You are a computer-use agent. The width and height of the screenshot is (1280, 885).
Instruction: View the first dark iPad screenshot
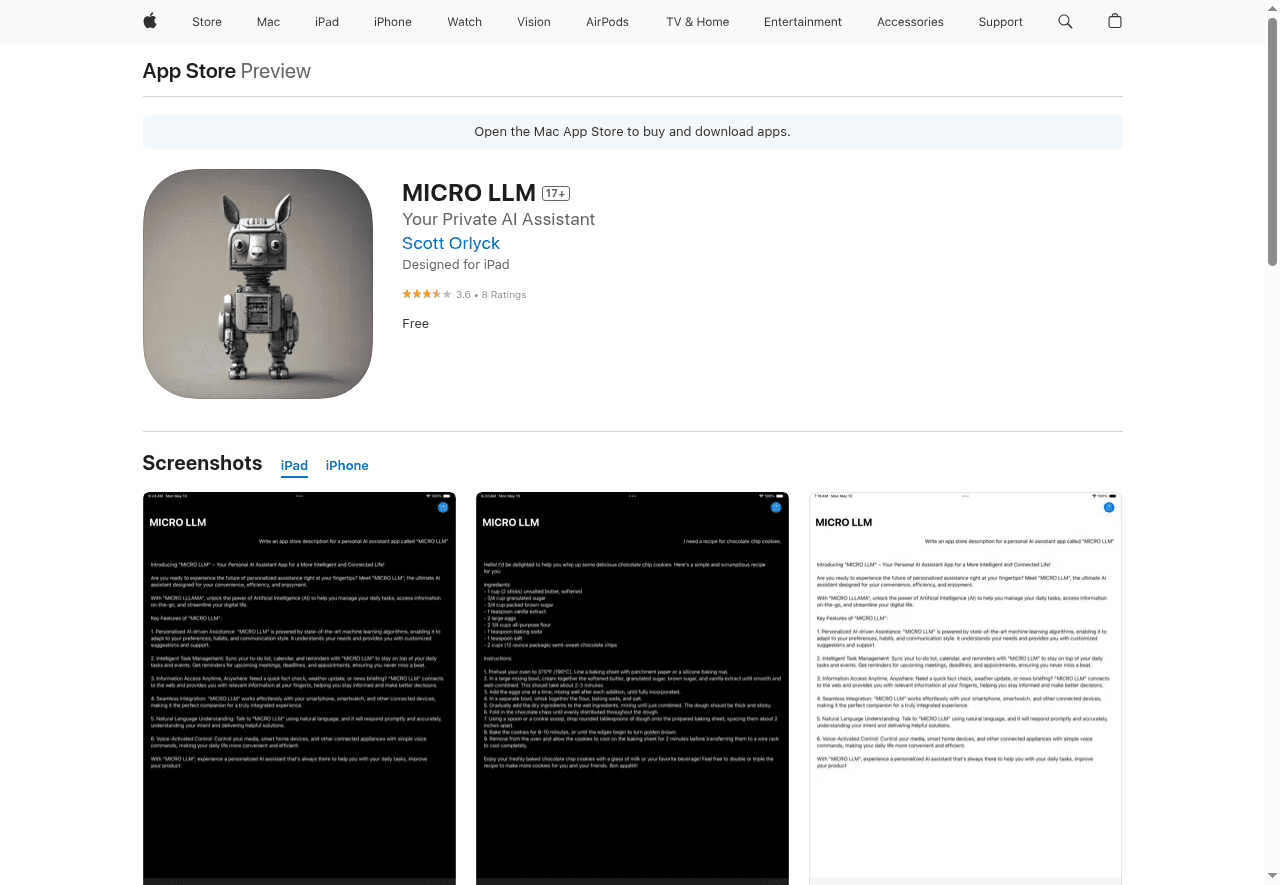[x=299, y=688]
